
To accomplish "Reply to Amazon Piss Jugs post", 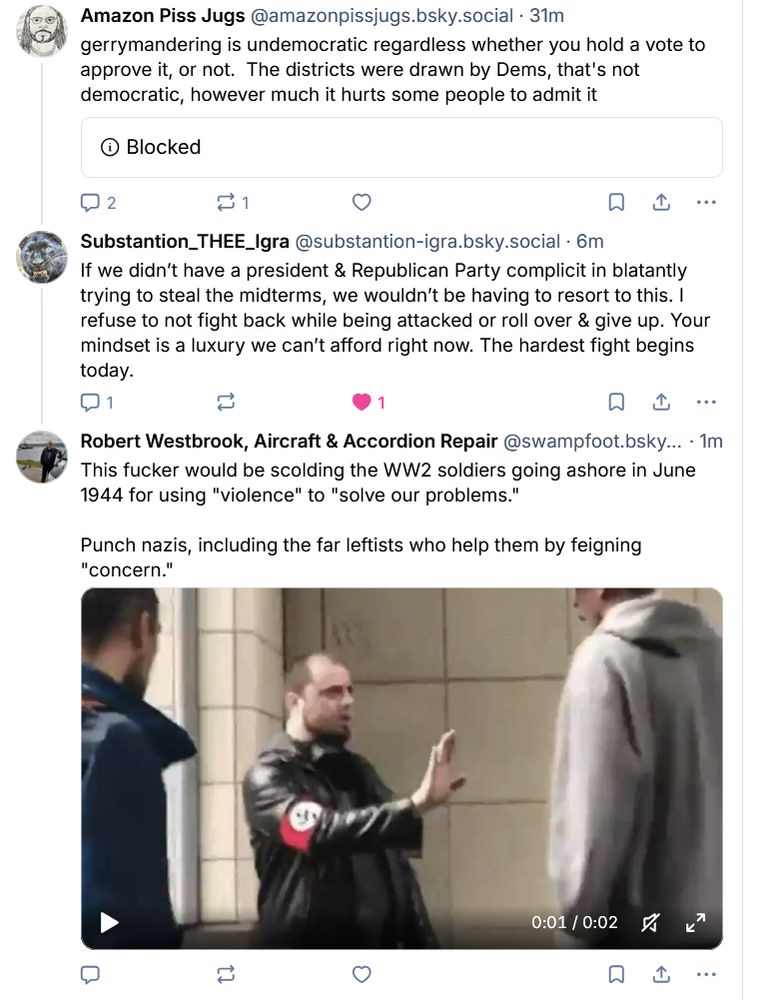I will (x=98, y=203).
